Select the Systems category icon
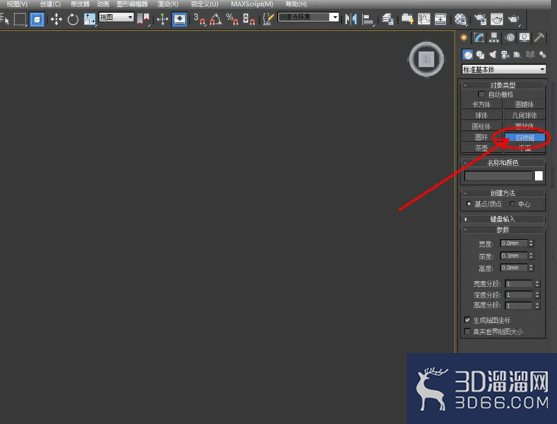This screenshot has width=557, height=424. coord(542,55)
